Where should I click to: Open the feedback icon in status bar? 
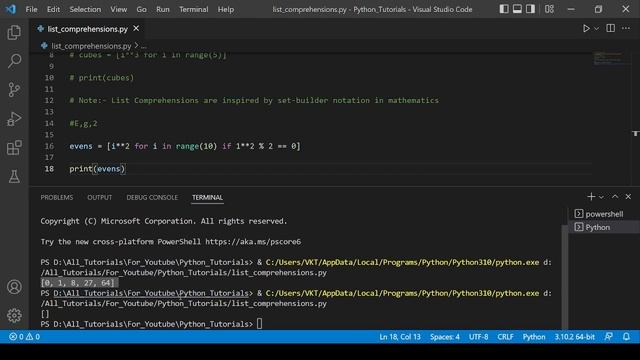tap(609, 337)
